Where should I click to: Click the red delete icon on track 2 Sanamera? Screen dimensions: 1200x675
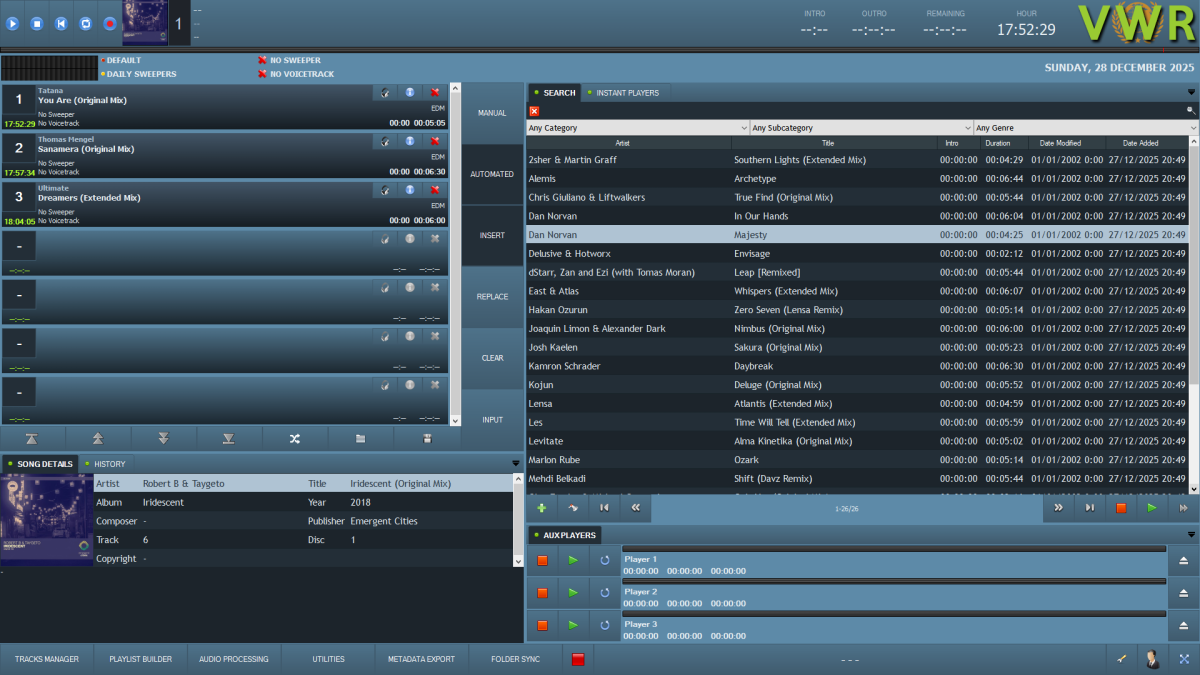point(434,141)
